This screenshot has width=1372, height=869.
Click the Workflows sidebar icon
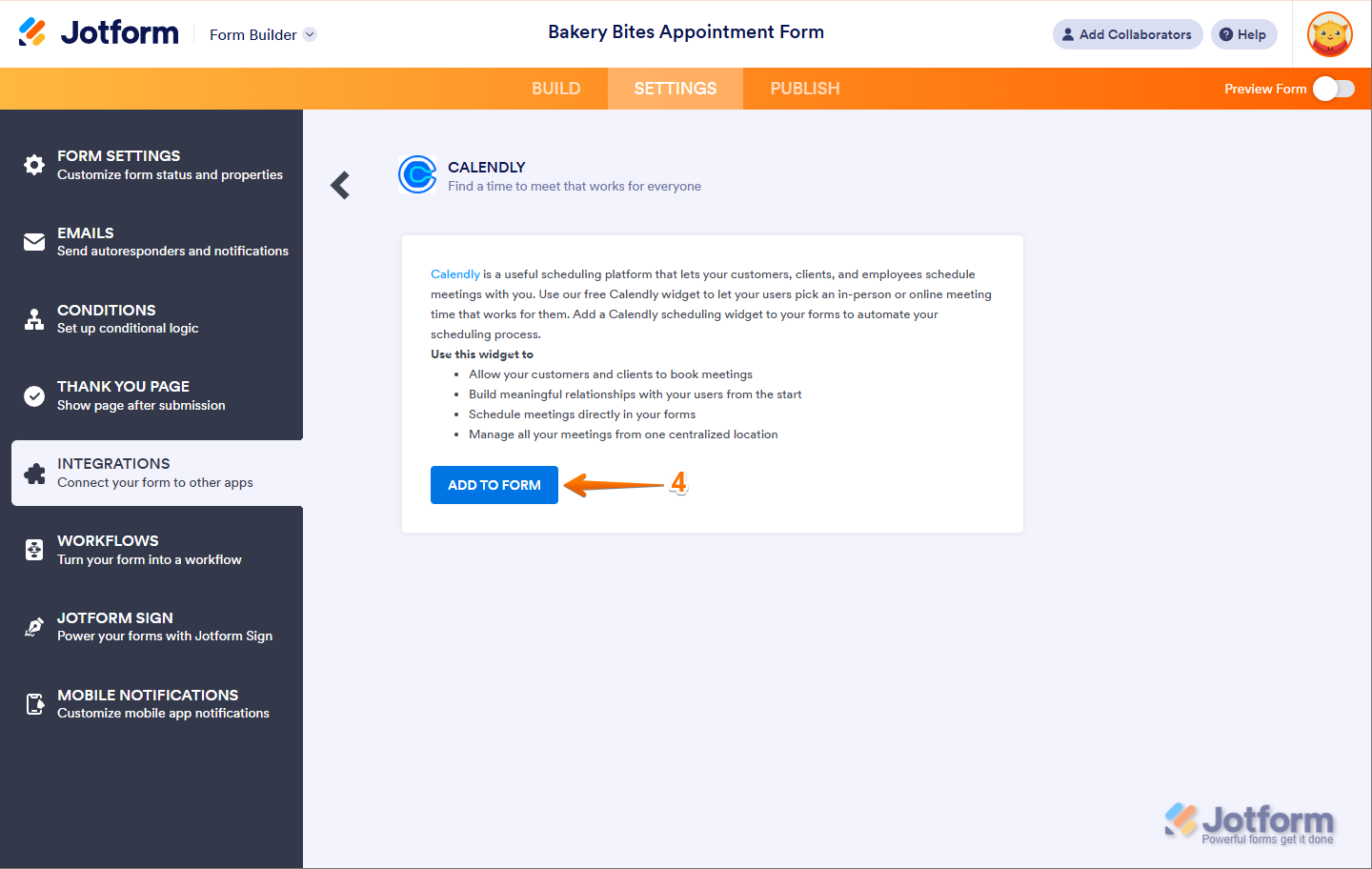point(34,550)
